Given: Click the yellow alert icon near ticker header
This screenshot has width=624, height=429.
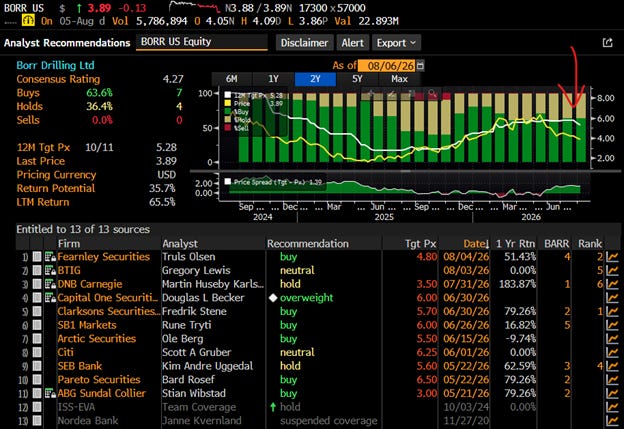Looking at the screenshot, I should tap(28, 20).
